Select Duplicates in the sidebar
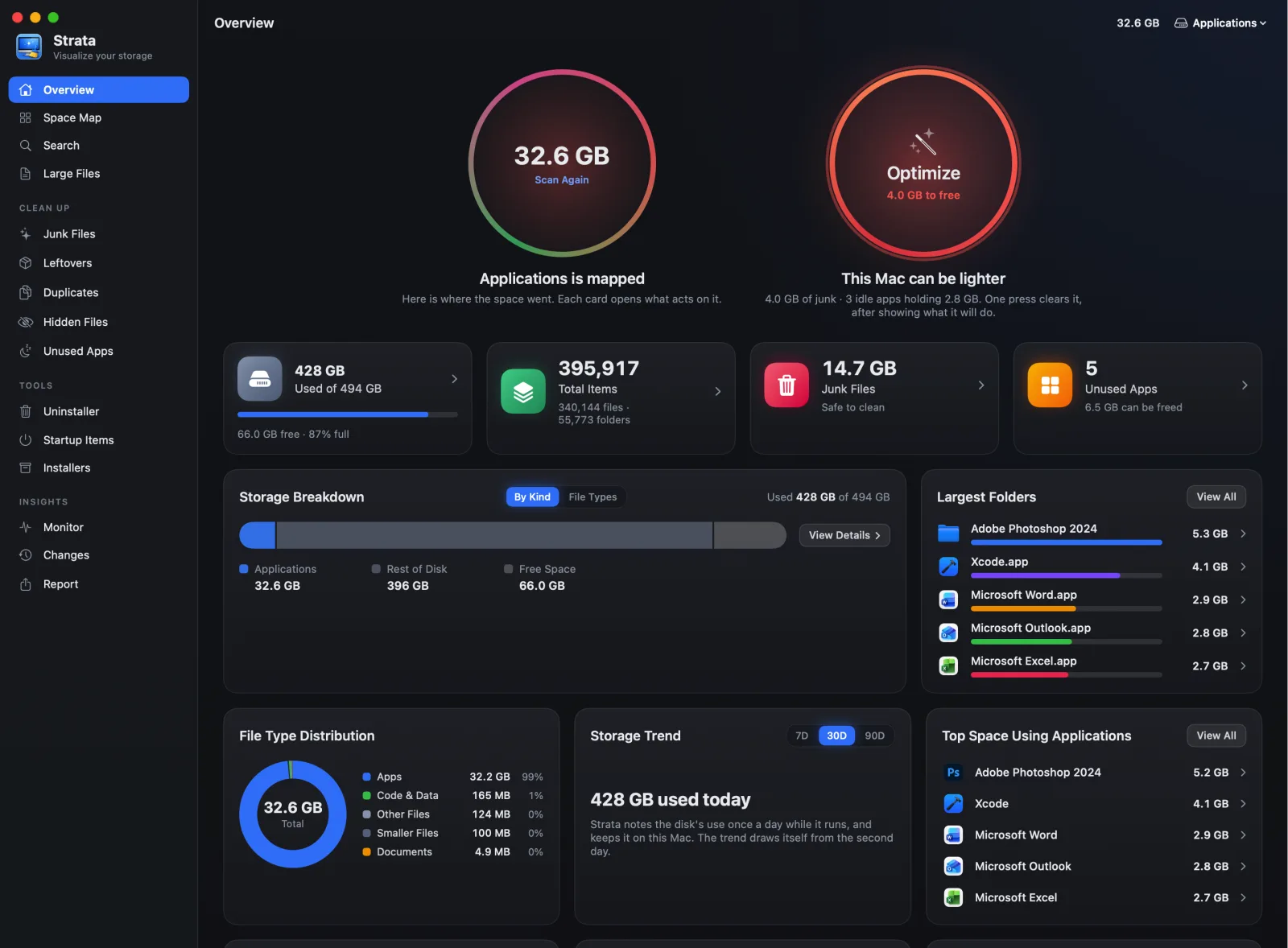This screenshot has width=1288, height=948. [x=99, y=293]
